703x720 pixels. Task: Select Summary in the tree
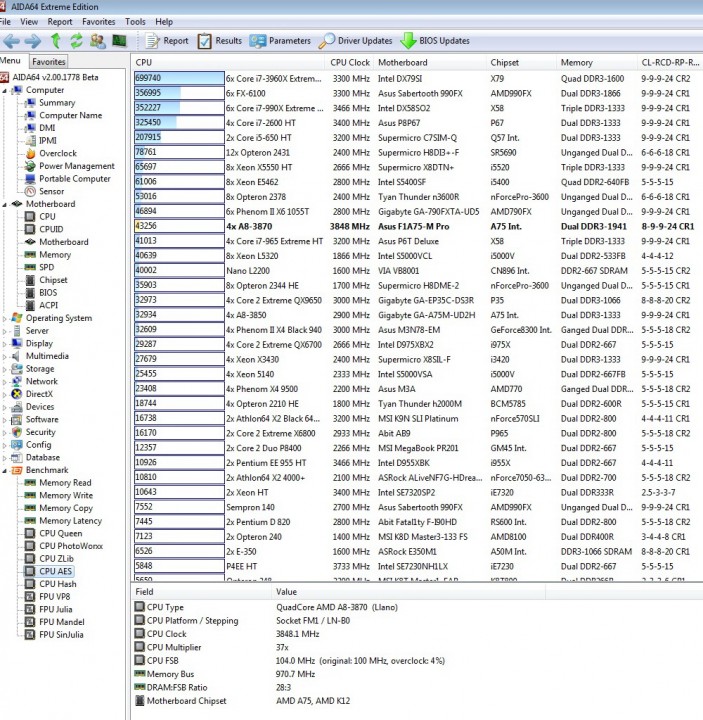[57, 103]
